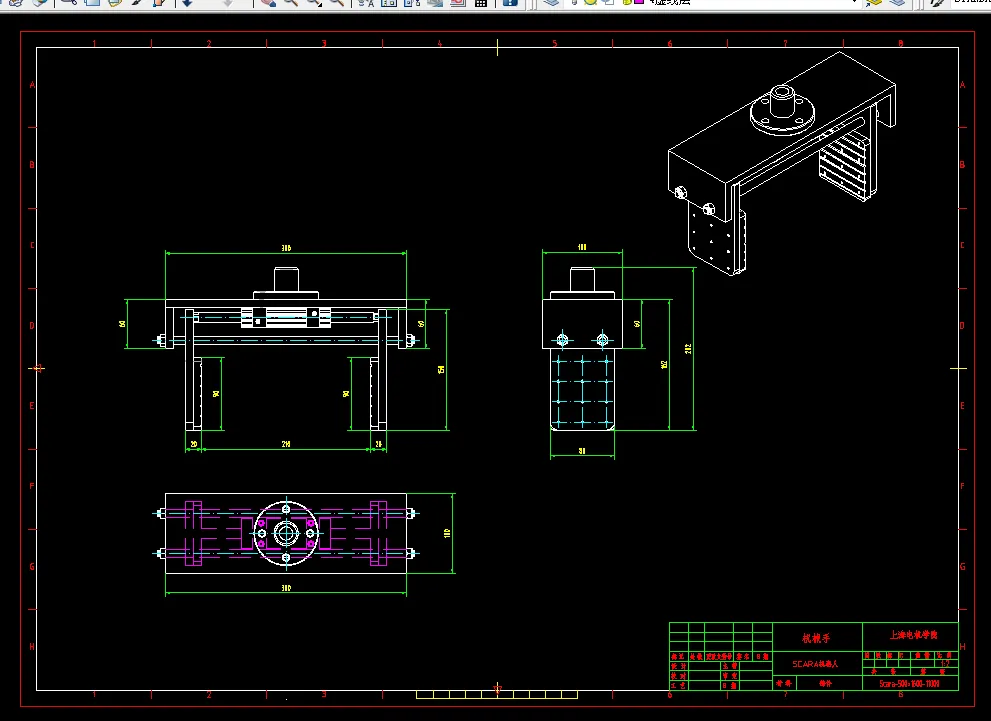Click zone number 4 on top border
The height and width of the screenshot is (721, 991).
point(440,44)
